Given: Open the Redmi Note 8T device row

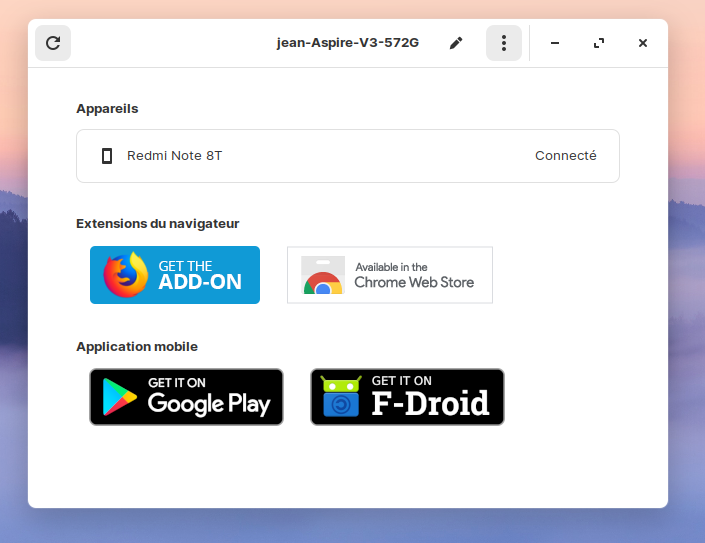Looking at the screenshot, I should (x=347, y=156).
